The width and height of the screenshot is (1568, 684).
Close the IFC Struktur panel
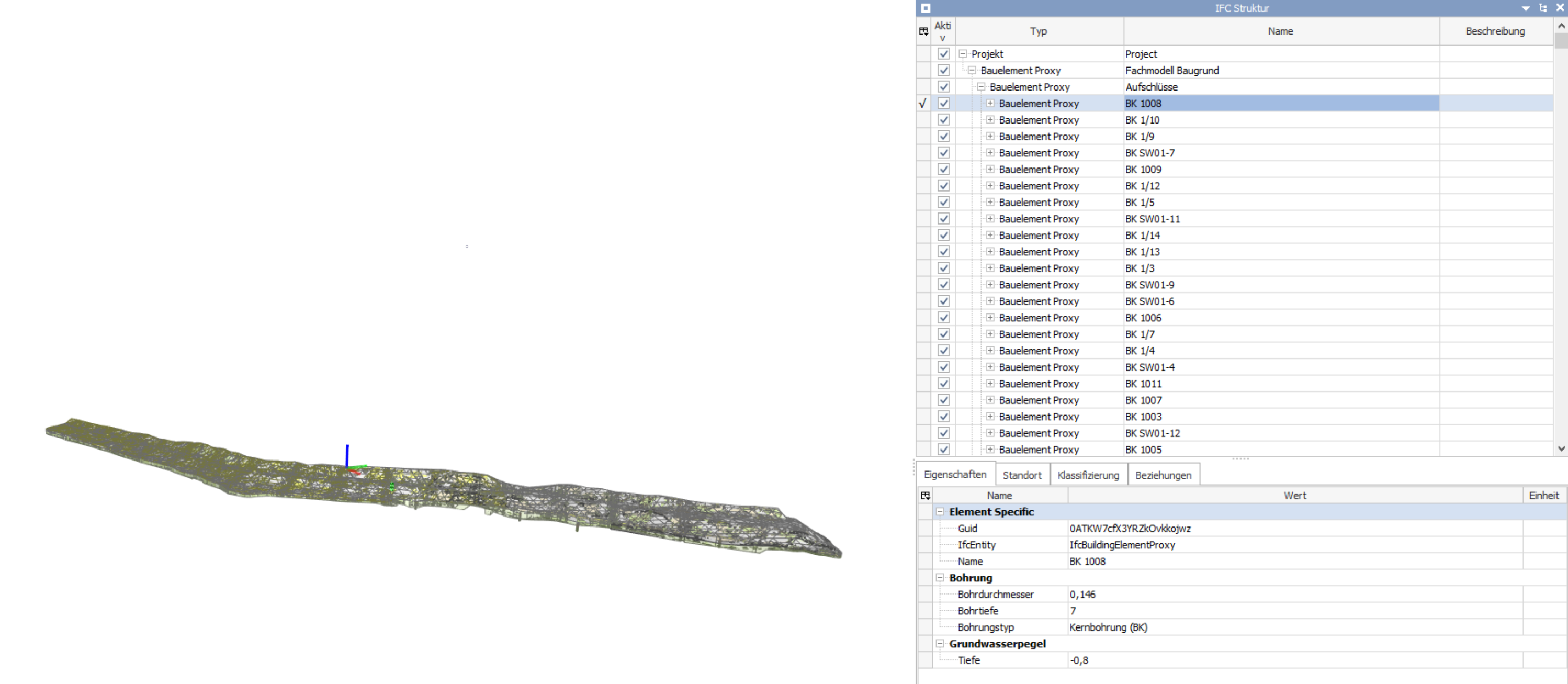(1560, 8)
